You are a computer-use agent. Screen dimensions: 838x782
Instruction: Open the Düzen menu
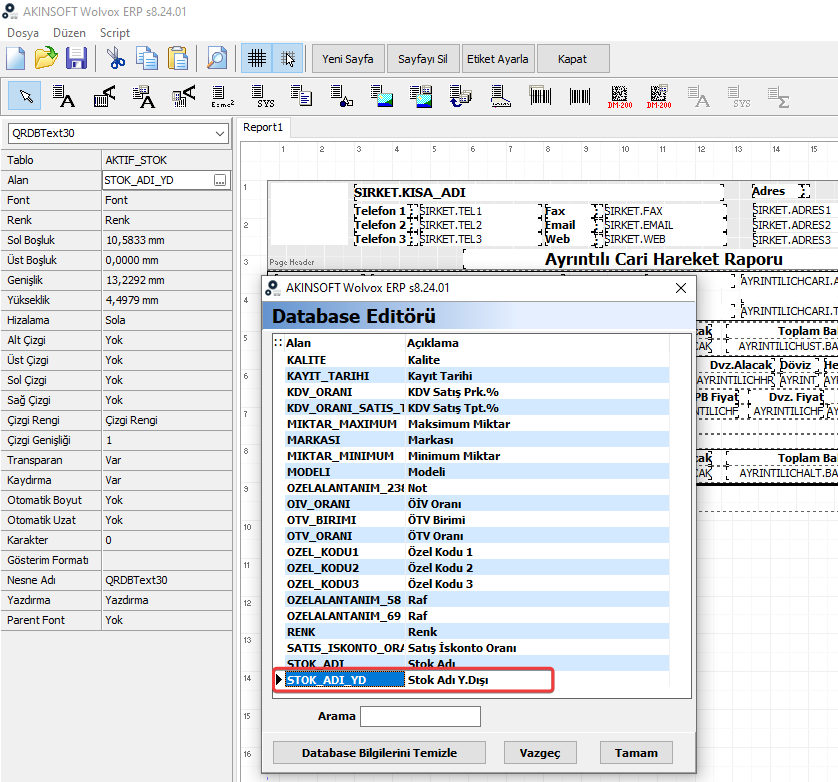(69, 33)
